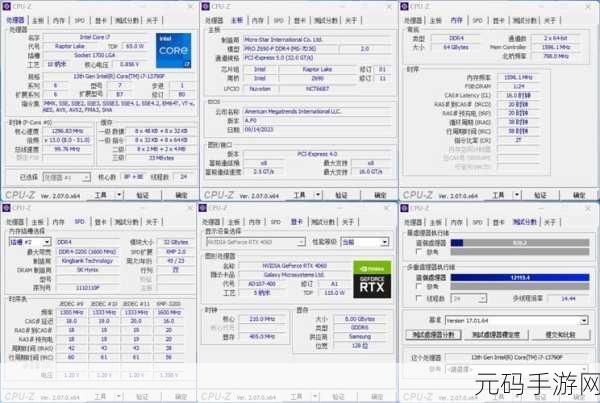The width and height of the screenshot is (600, 403).
Task: Click the 测试处理器稳定度 button
Action: 496,334
